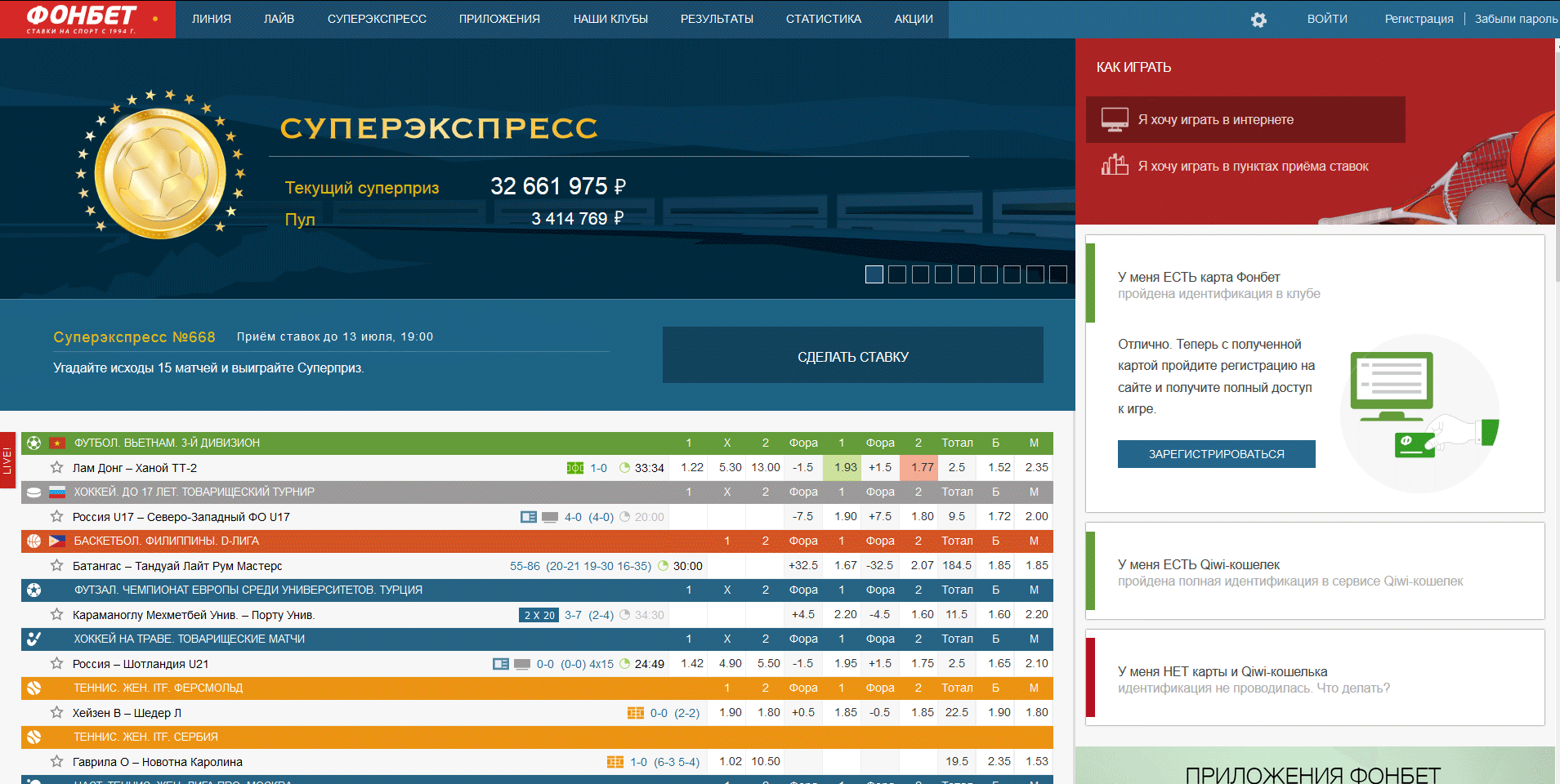The image size is (1560, 784).
Task: Click СДЕЛАТЬ СТАВКУ button
Action: pos(853,355)
